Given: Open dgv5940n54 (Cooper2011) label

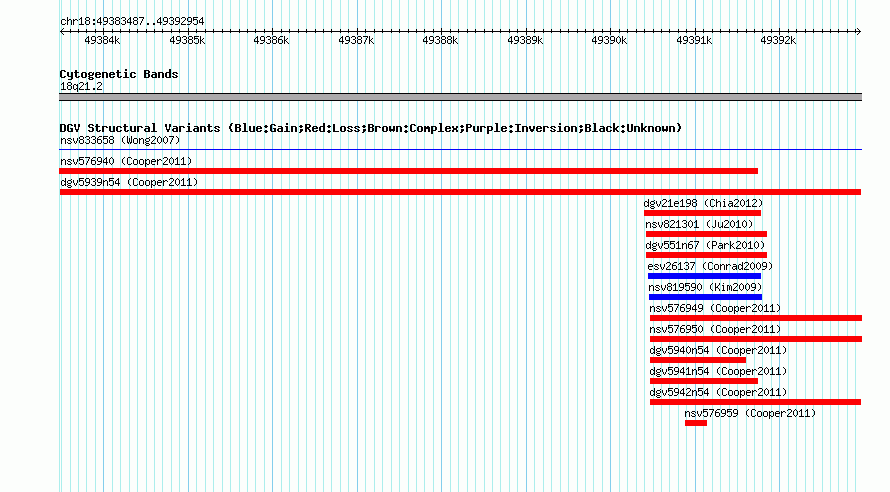Looking at the screenshot, I should [x=719, y=350].
